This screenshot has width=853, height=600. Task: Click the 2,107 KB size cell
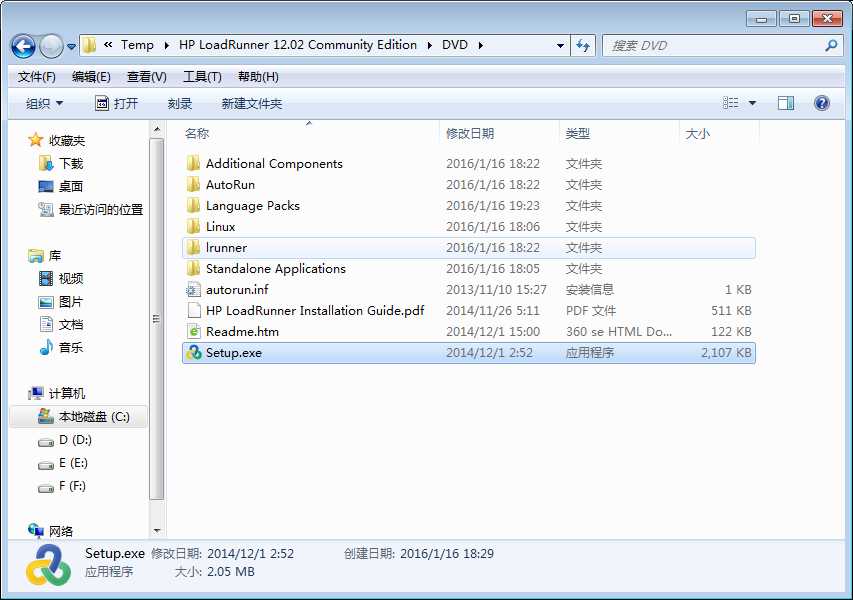[x=726, y=352]
